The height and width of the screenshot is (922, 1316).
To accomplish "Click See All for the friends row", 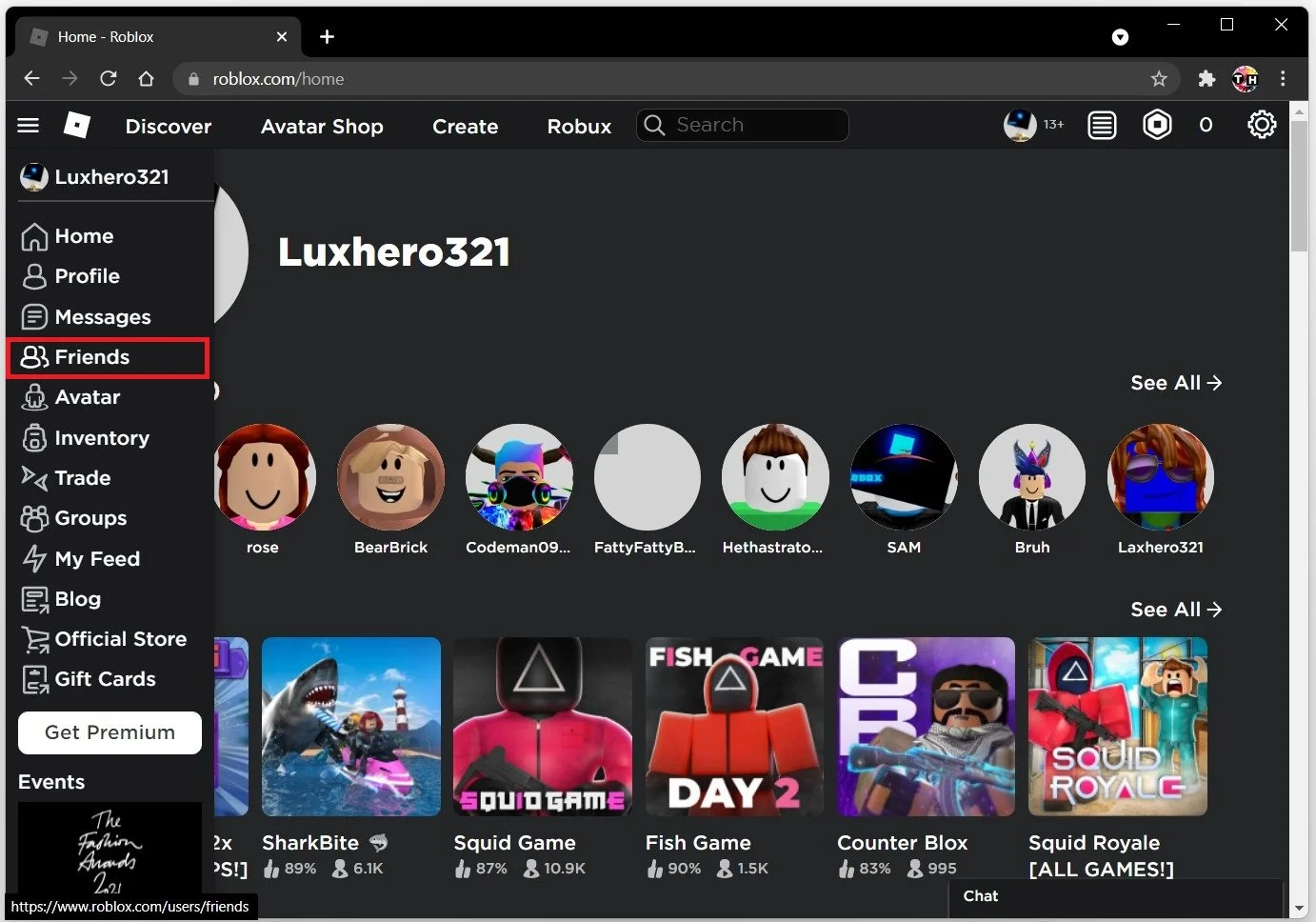I will tap(1176, 383).
